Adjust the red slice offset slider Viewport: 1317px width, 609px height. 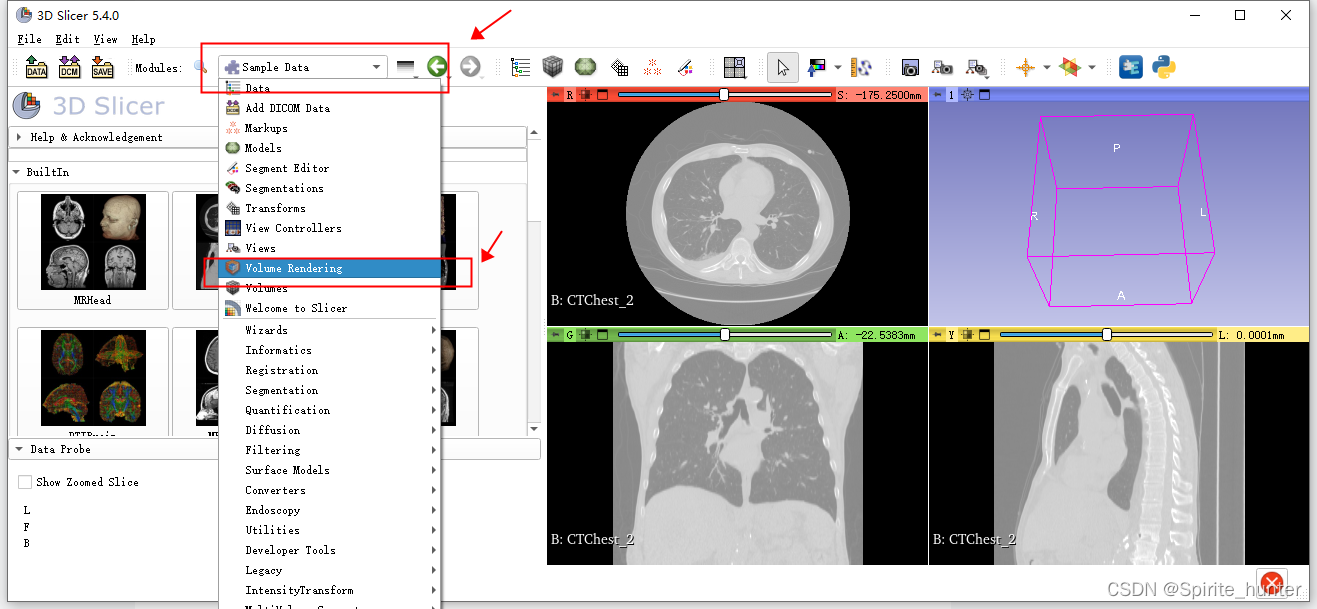point(725,95)
